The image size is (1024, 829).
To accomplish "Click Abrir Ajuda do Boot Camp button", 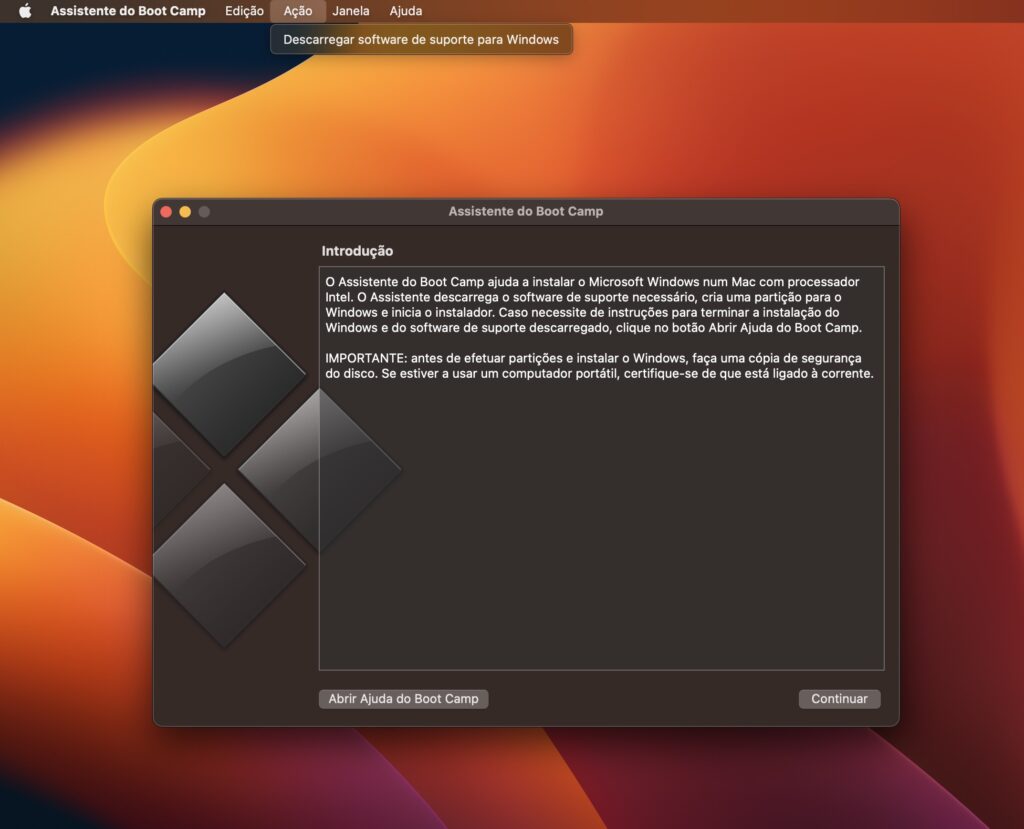I will click(x=403, y=699).
